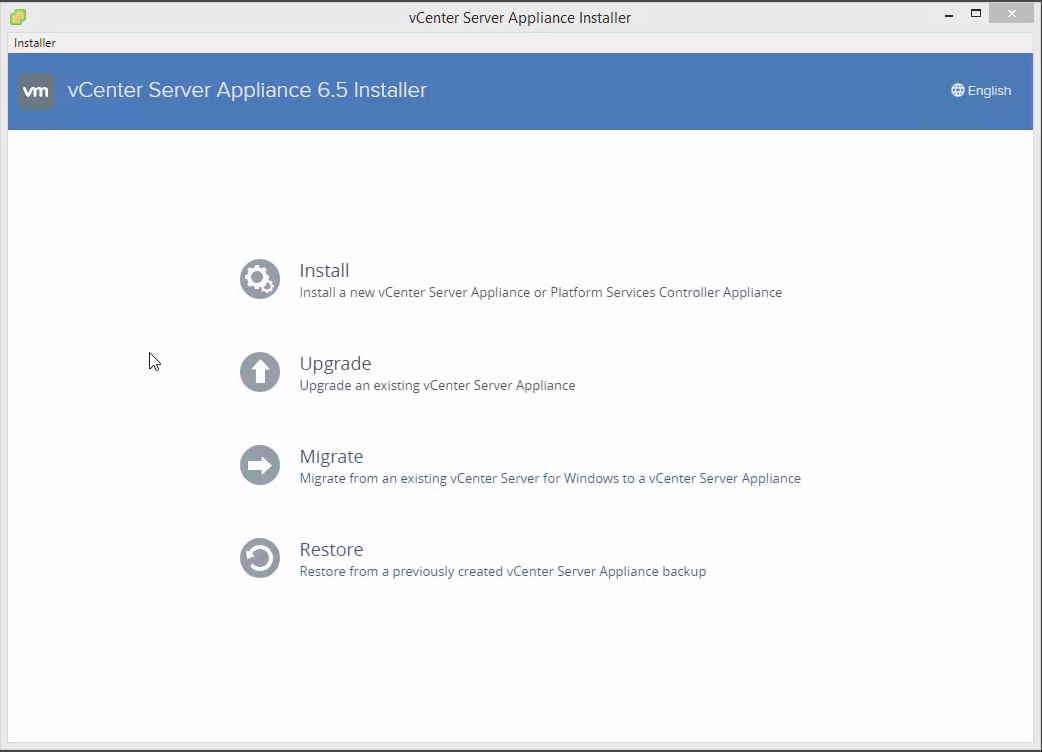Click the Restore circular-arrow icon
1042x752 pixels.
(260, 559)
